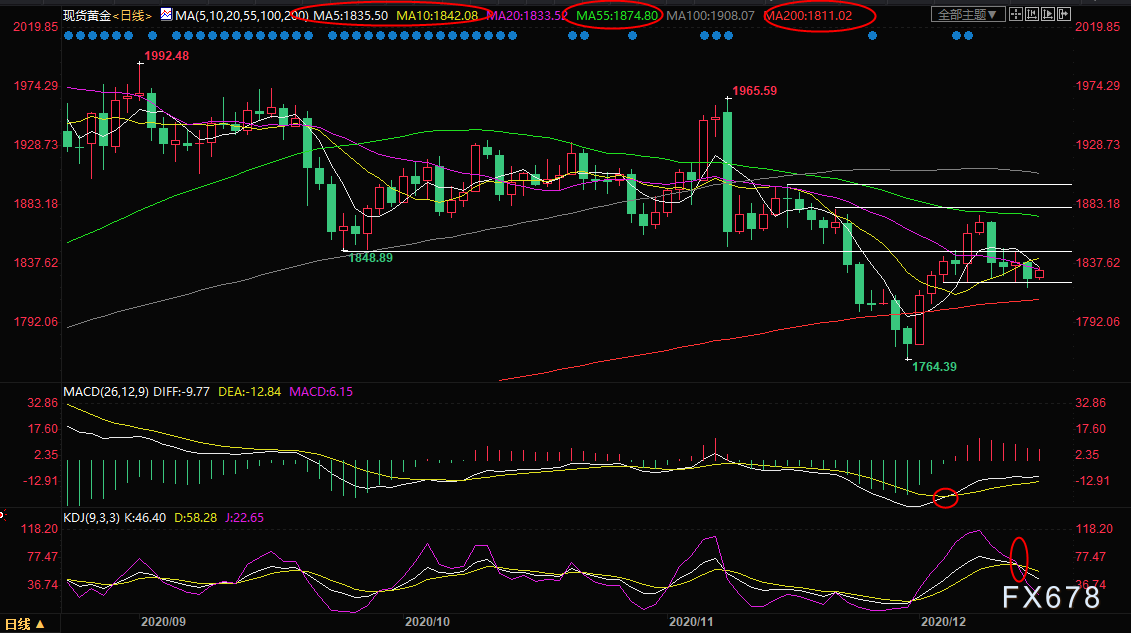
Task: Expand the 日线 period selector at bottom left
Action: pos(25,625)
